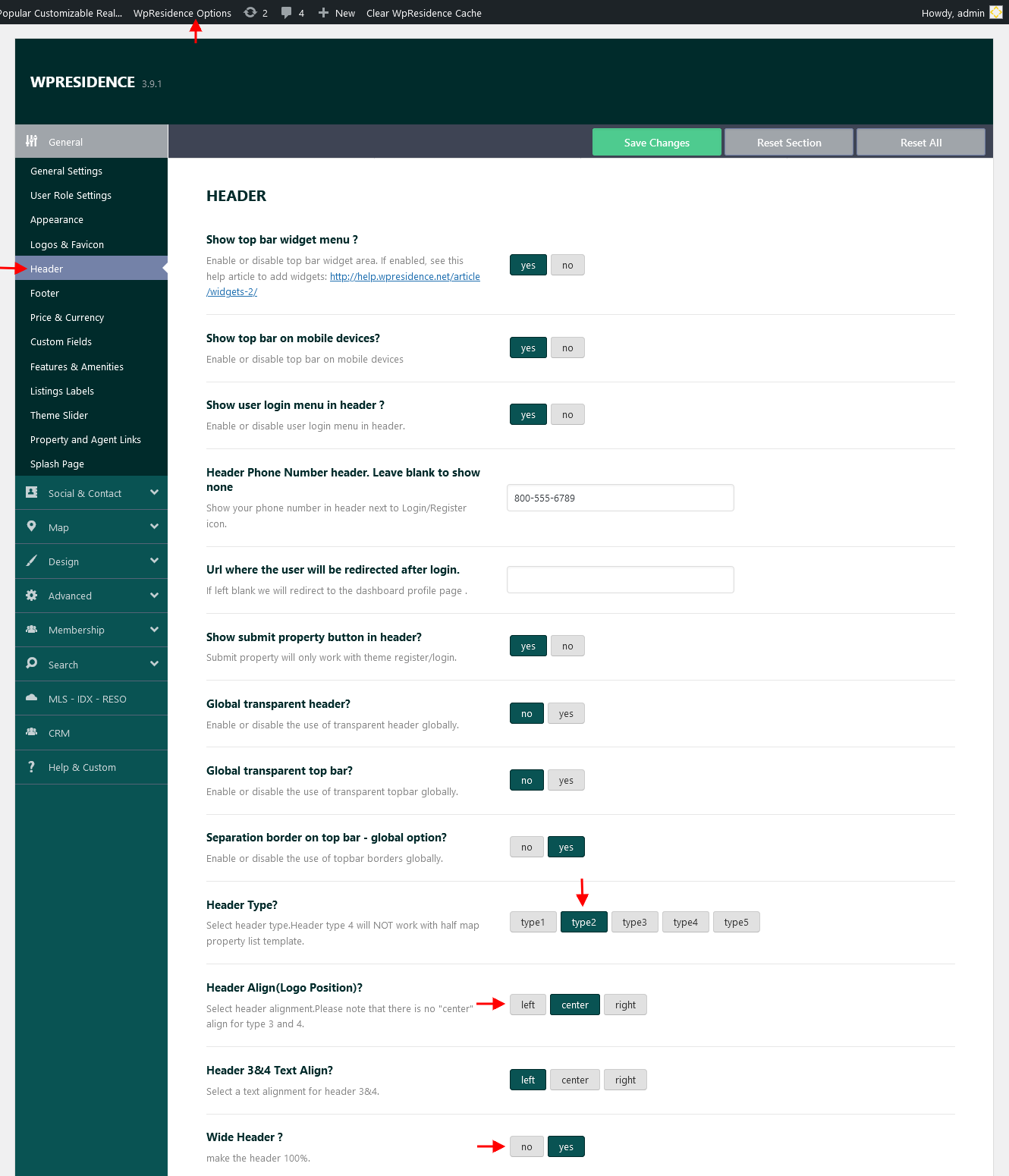Viewport: 1009px width, 1176px height.
Task: Open comments via the speech bubble icon
Action: (x=286, y=12)
